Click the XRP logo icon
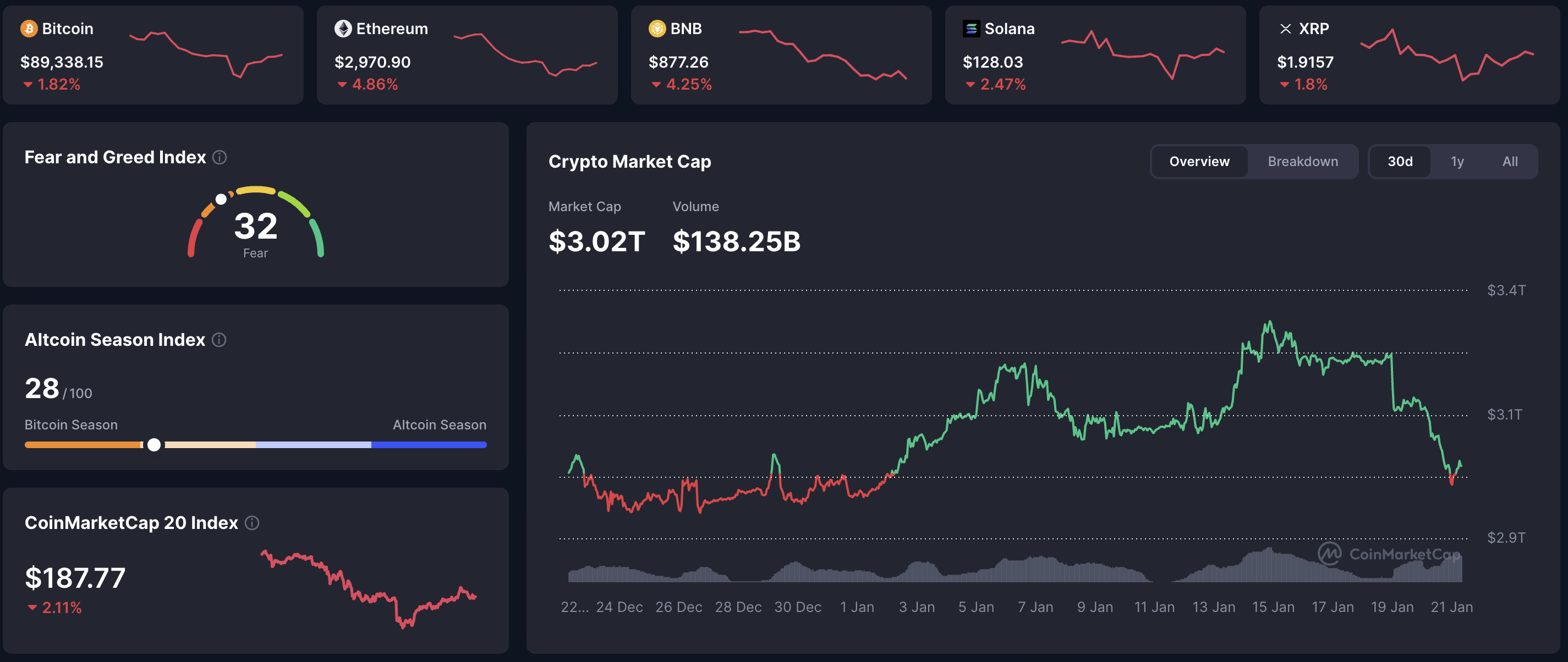The height and width of the screenshot is (662, 1568). (1286, 28)
